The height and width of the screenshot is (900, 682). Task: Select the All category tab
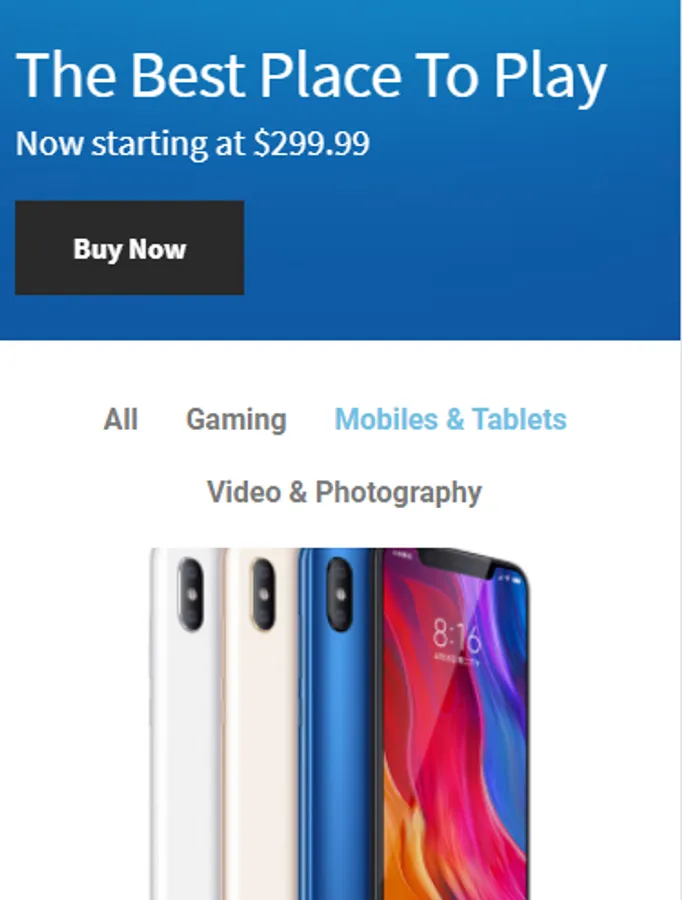pyautogui.click(x=121, y=419)
